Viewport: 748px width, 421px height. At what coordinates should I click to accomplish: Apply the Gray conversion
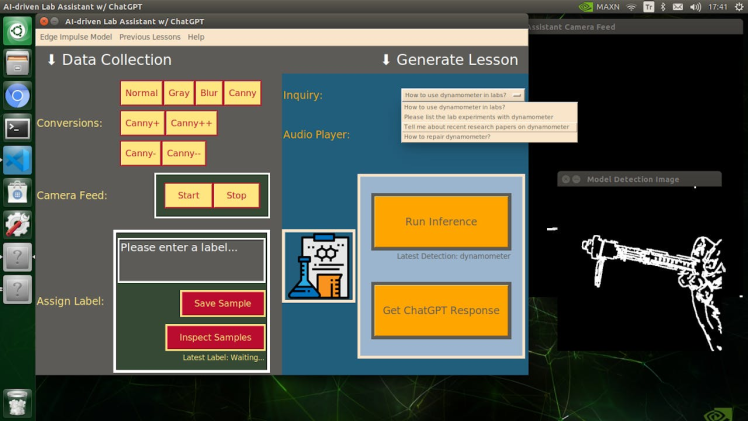click(179, 93)
